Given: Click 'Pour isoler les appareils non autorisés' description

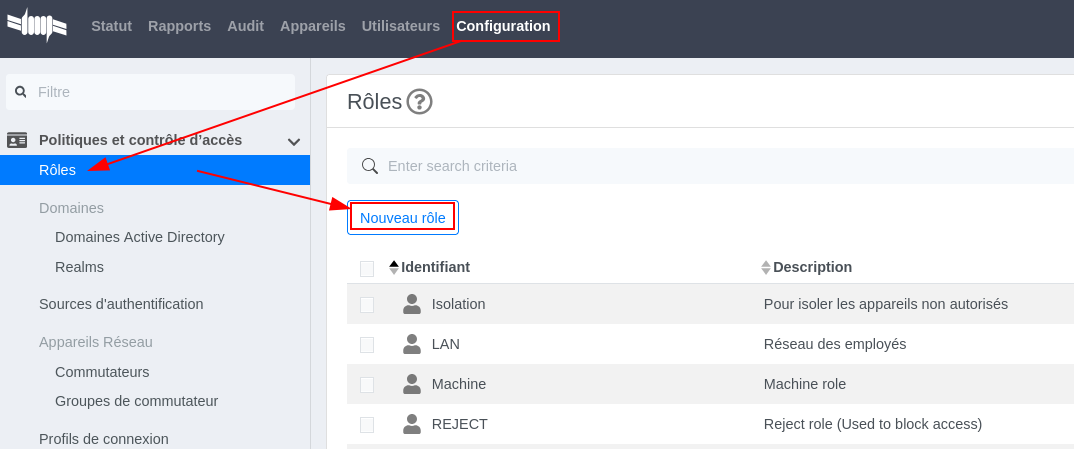Looking at the screenshot, I should 886,304.
